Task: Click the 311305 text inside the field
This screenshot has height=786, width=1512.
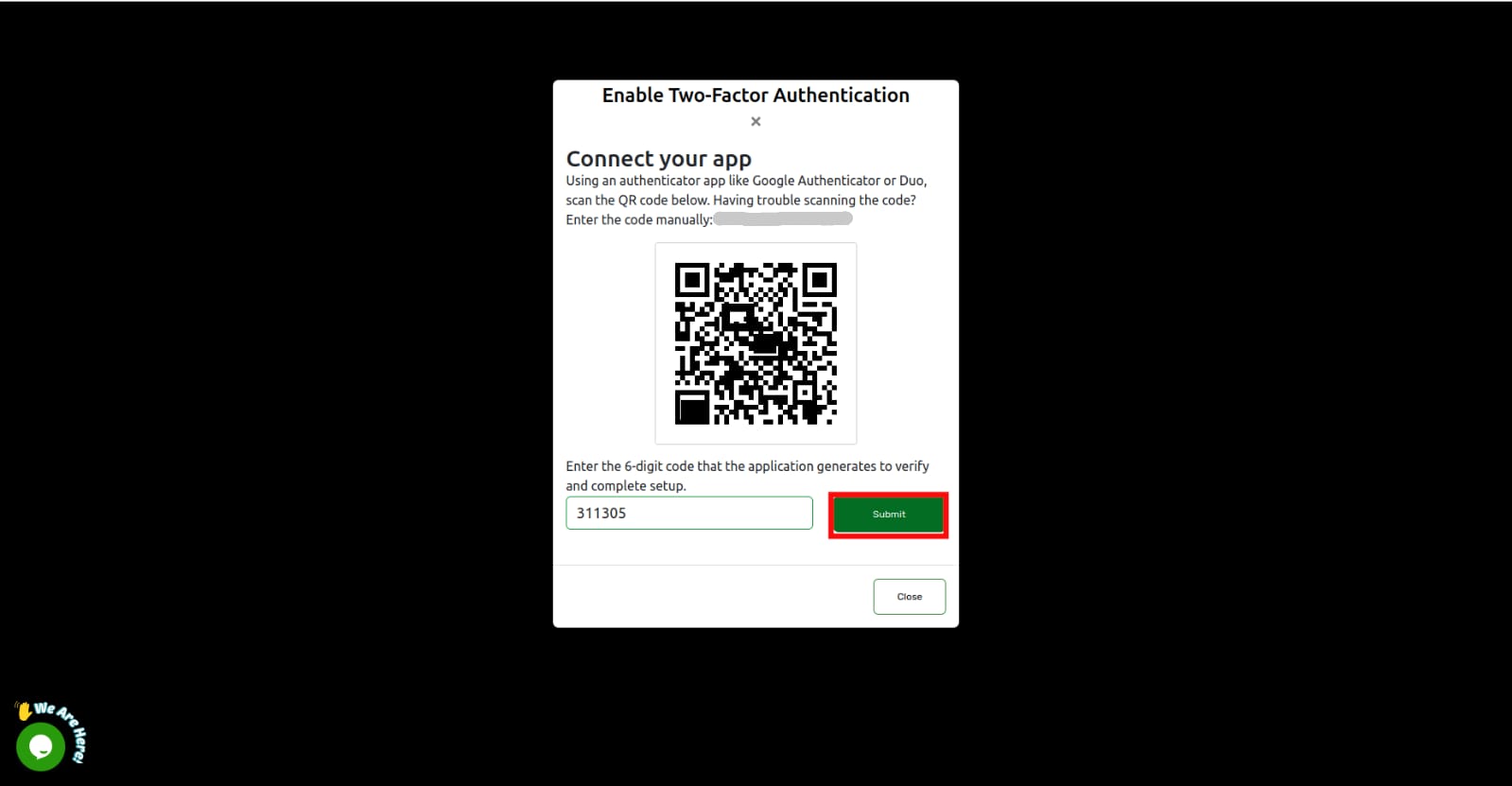Action: point(601,513)
